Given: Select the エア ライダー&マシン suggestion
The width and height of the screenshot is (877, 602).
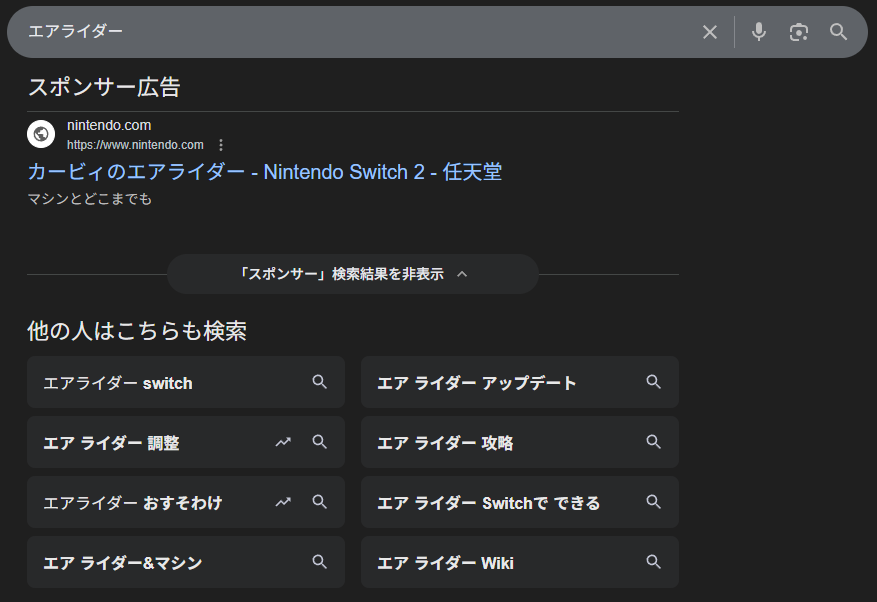Looking at the screenshot, I should (x=123, y=563).
